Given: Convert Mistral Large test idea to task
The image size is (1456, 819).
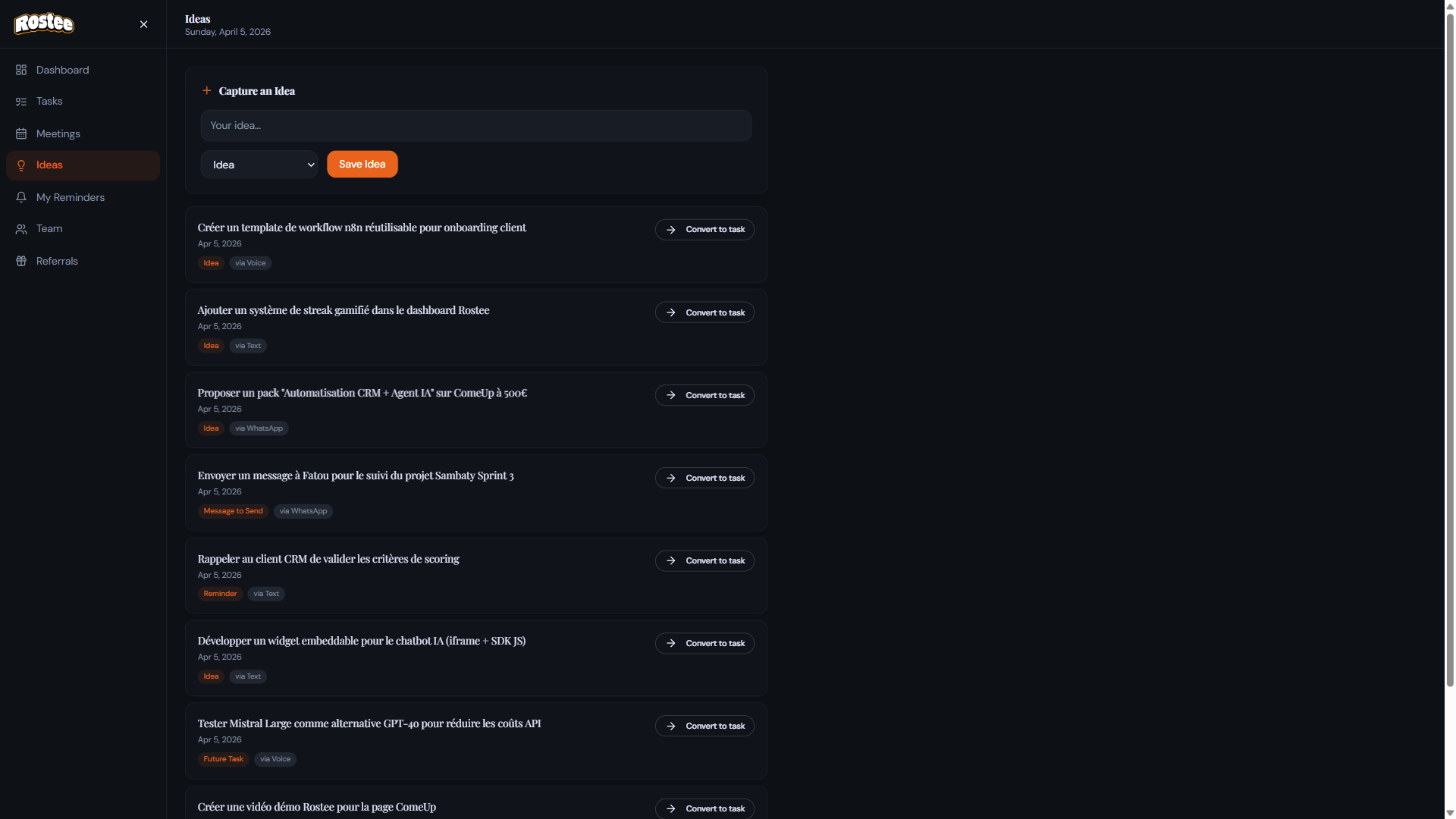Looking at the screenshot, I should coord(704,726).
